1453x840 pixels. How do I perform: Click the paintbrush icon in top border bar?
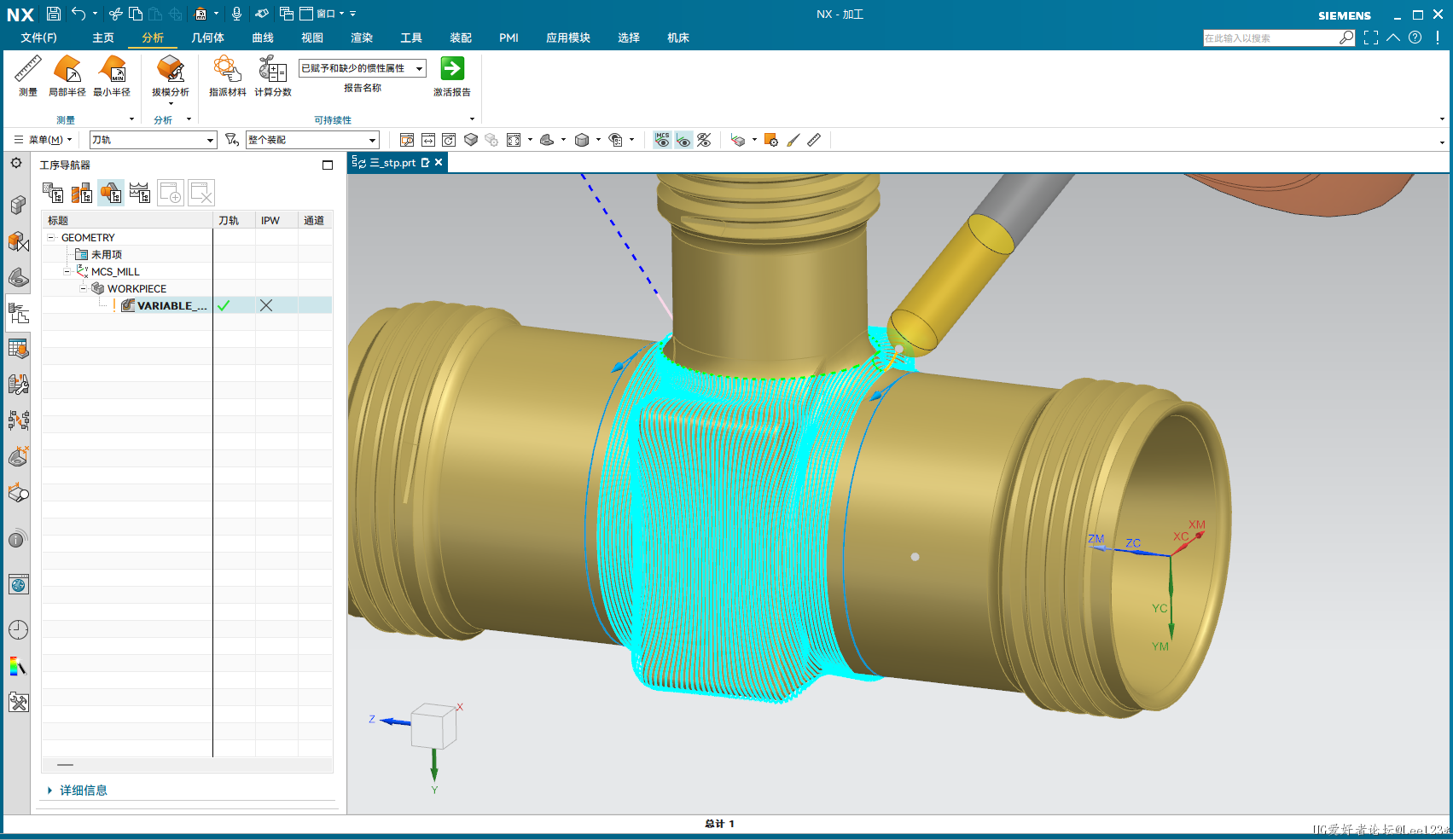click(793, 140)
